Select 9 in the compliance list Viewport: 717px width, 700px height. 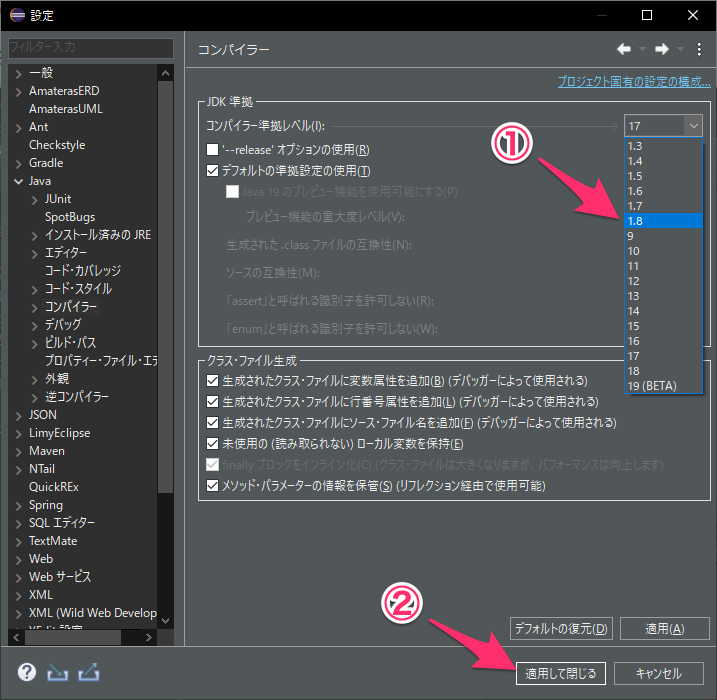click(x=663, y=236)
